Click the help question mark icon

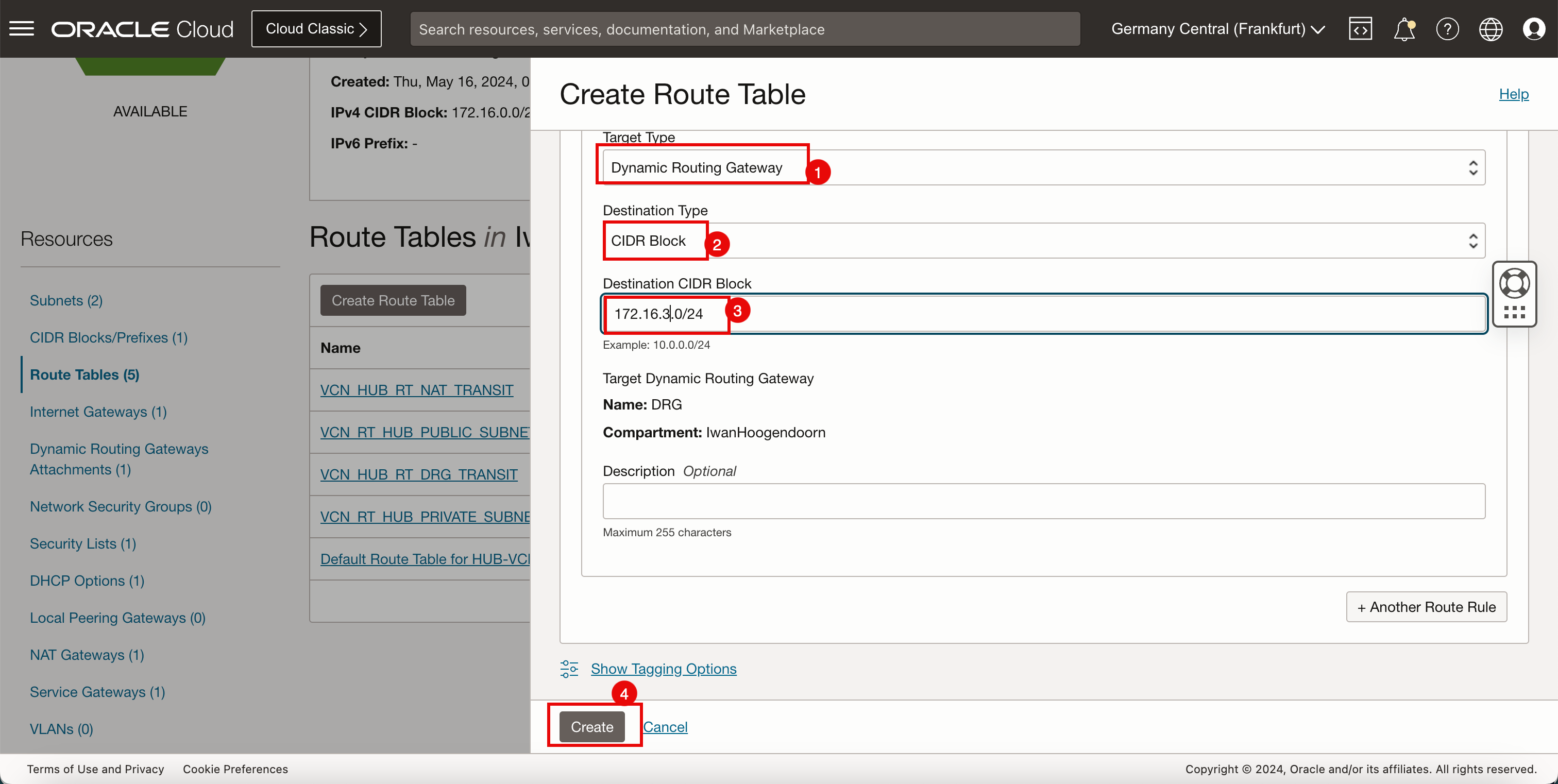click(1447, 29)
